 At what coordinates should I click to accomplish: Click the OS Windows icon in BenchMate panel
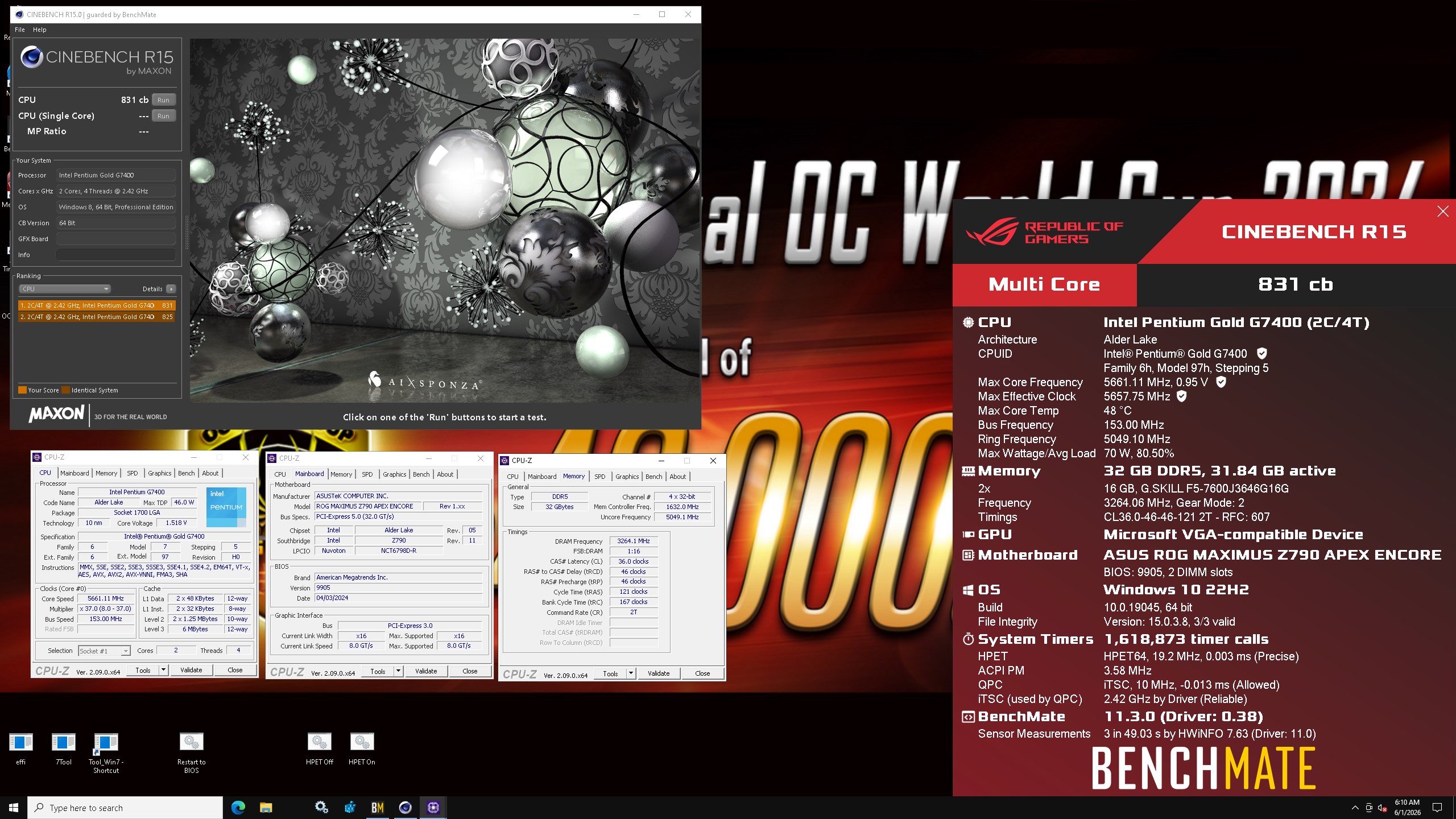point(968,590)
